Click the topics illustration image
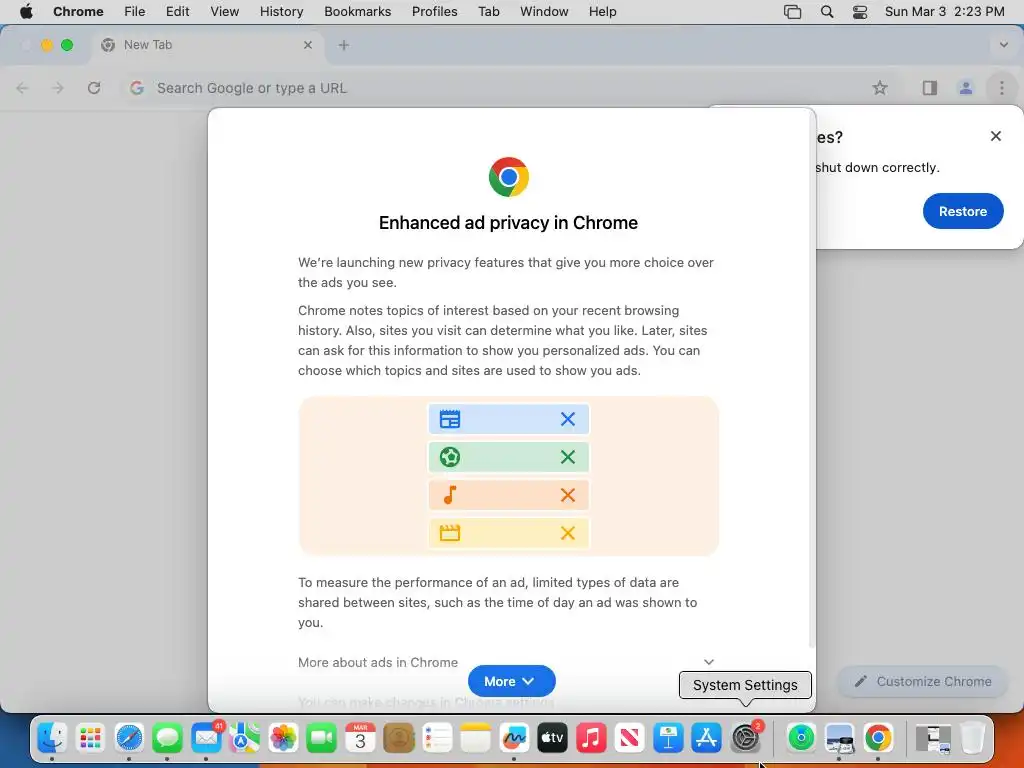1024x768 pixels. tap(508, 475)
